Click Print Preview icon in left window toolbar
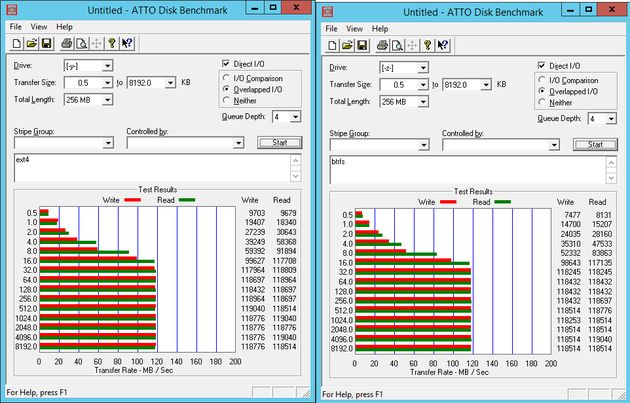 click(82, 43)
